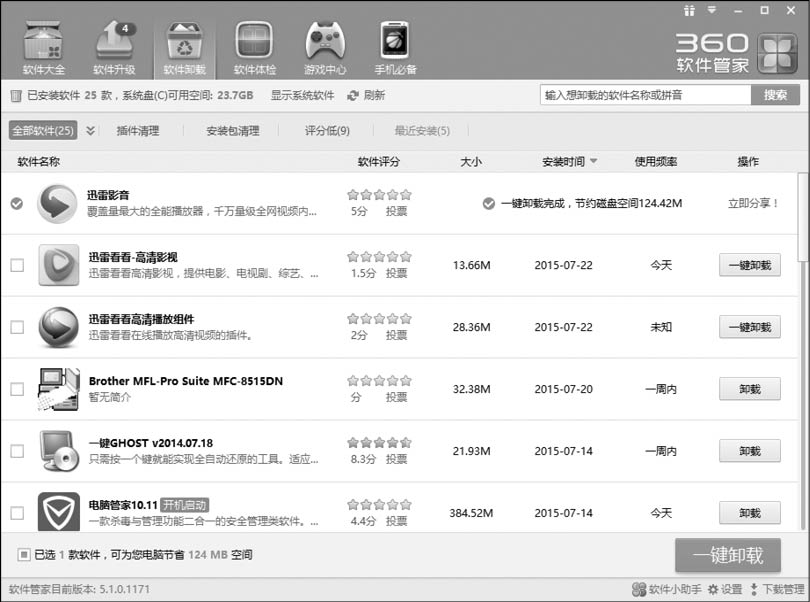
Task: Rate Brother MFL-Pro Suite using its stars
Action: [379, 381]
